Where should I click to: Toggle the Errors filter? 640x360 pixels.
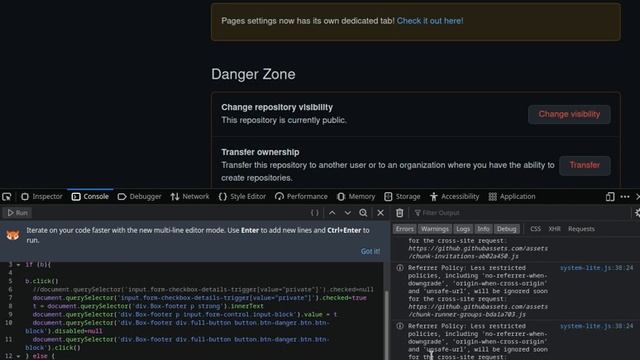pos(404,229)
